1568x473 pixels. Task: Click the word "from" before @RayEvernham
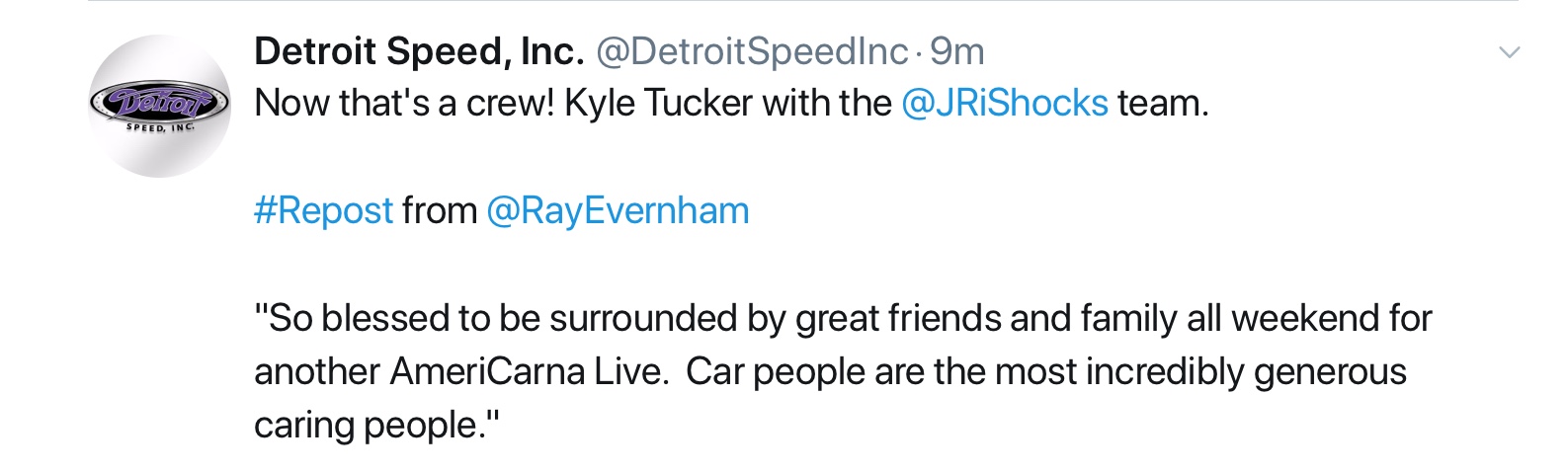pyautogui.click(x=439, y=210)
